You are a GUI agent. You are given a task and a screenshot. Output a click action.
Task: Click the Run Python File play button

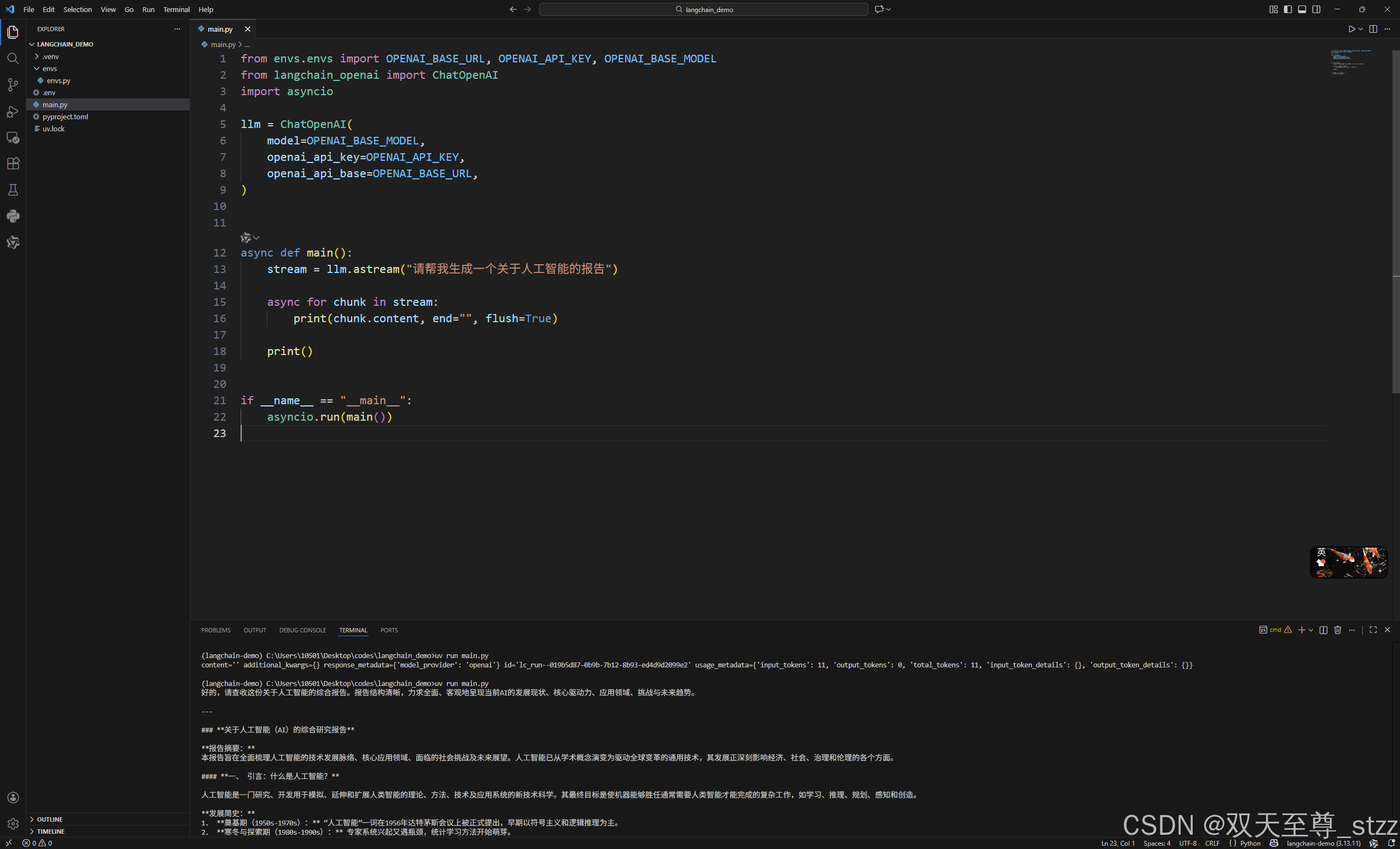(1351, 29)
